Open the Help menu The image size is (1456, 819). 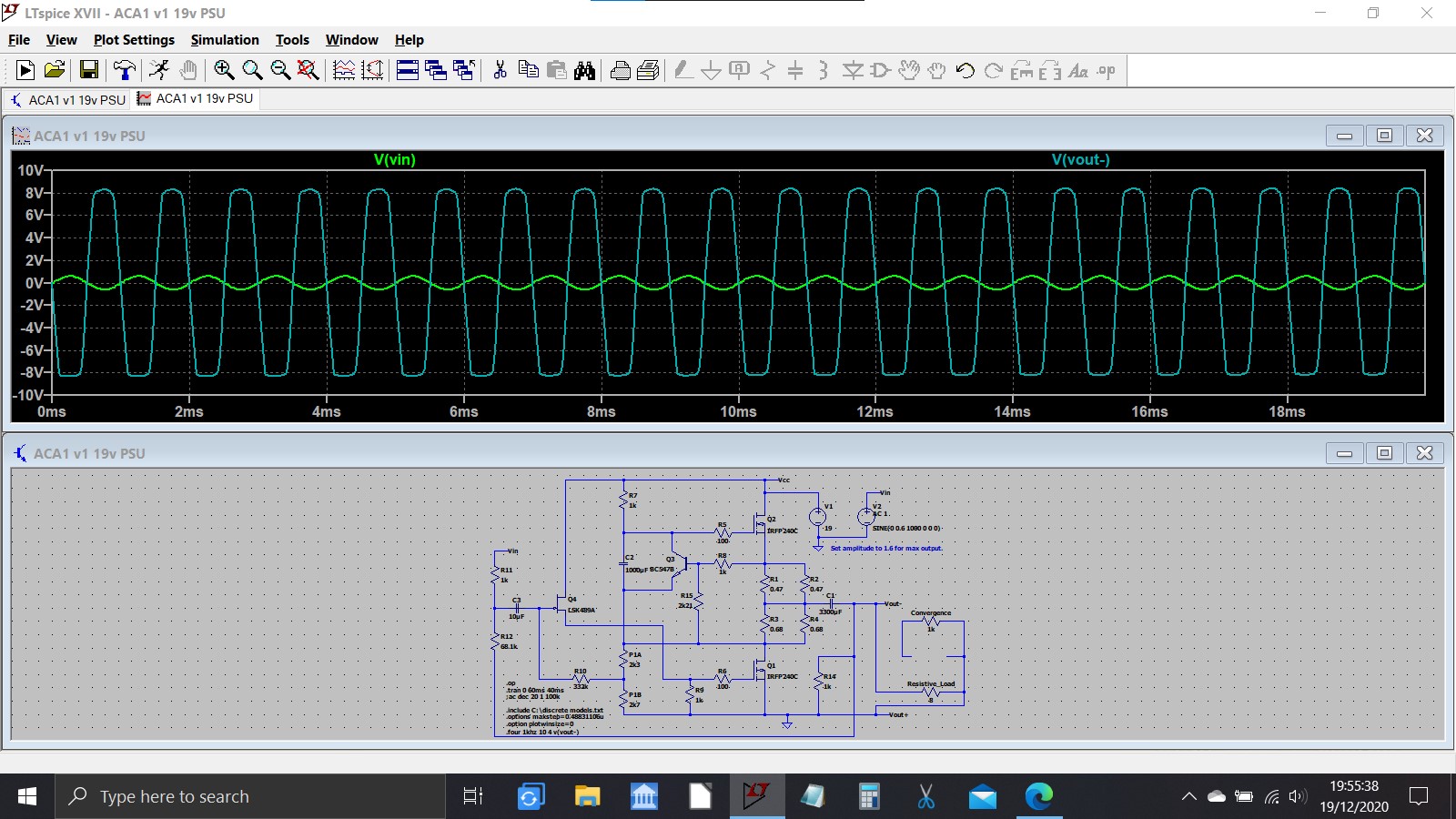pos(409,40)
